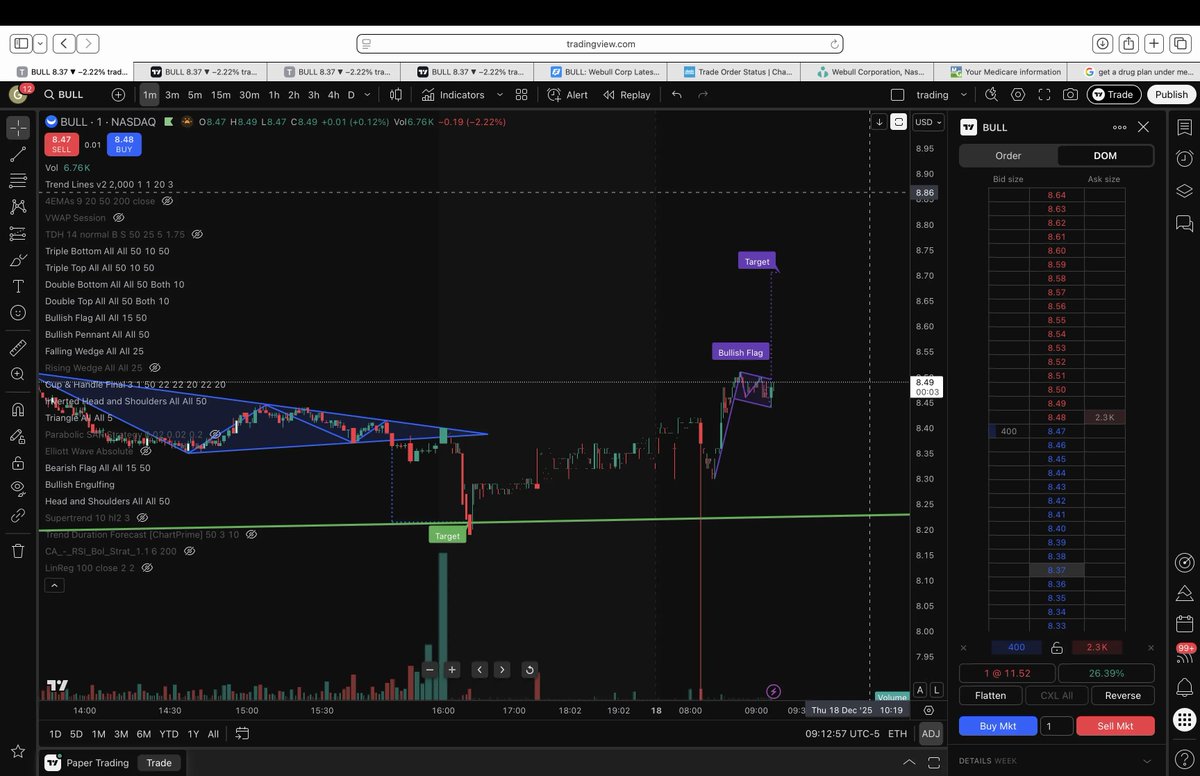The image size is (1200, 776).
Task: Click the Reverse button
Action: point(1122,695)
